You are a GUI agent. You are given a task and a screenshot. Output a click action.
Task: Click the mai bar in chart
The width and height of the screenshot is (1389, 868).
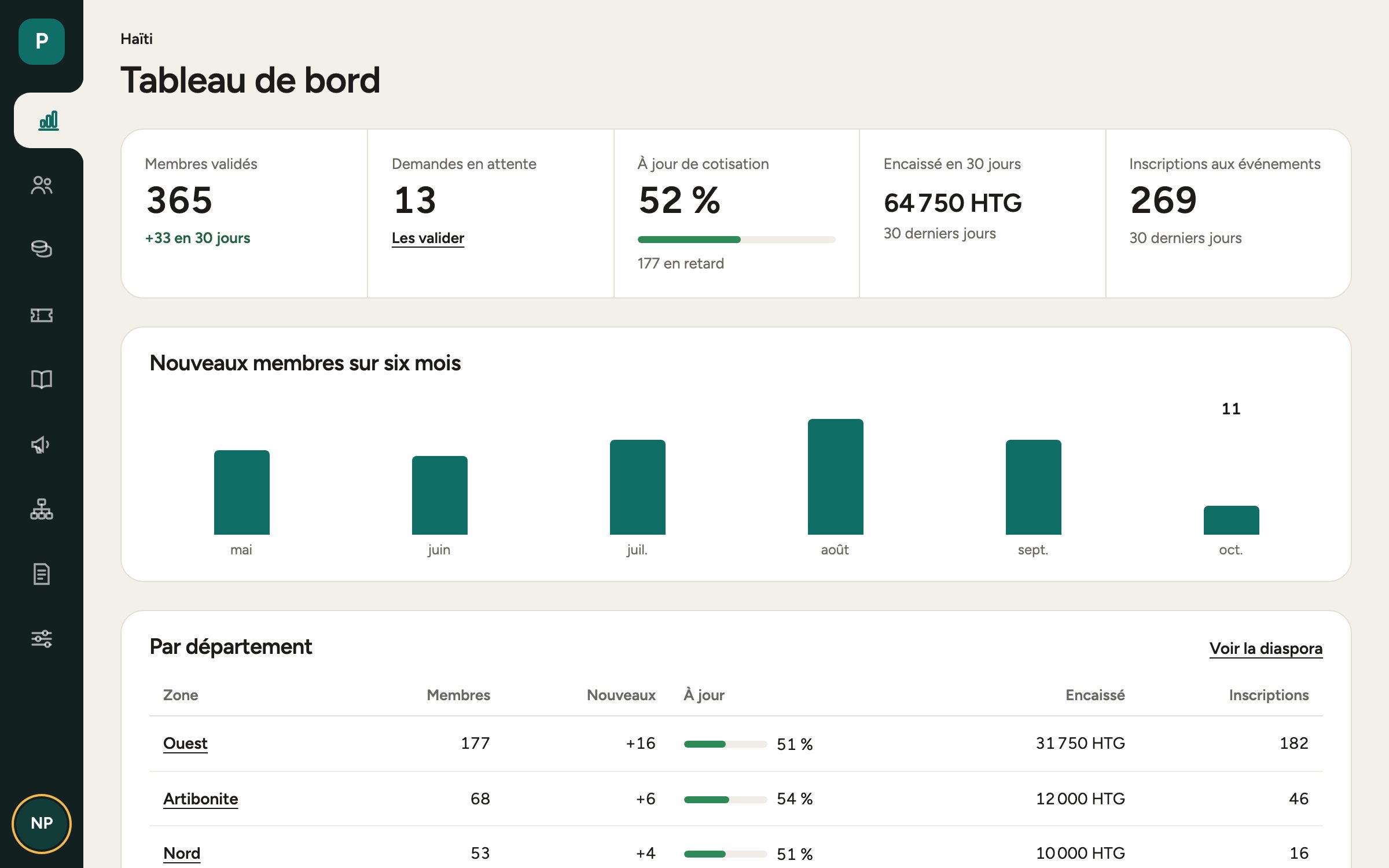pos(241,492)
